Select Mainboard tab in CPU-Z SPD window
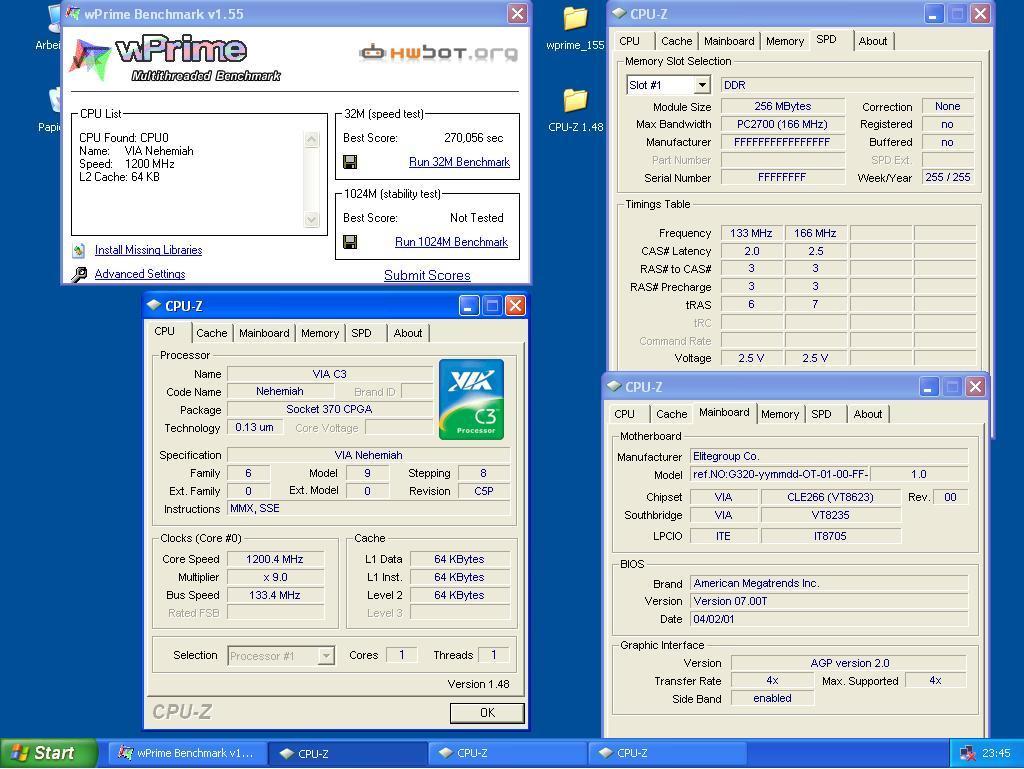 729,41
